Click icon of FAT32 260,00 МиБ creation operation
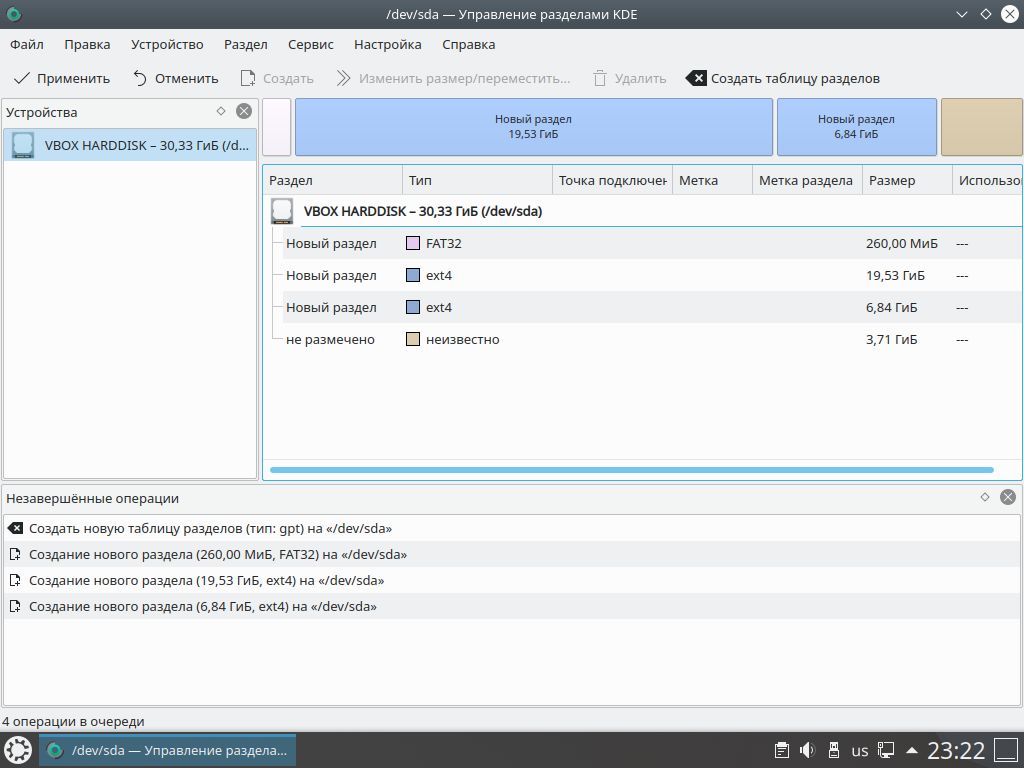The image size is (1024, 768). [x=15, y=554]
